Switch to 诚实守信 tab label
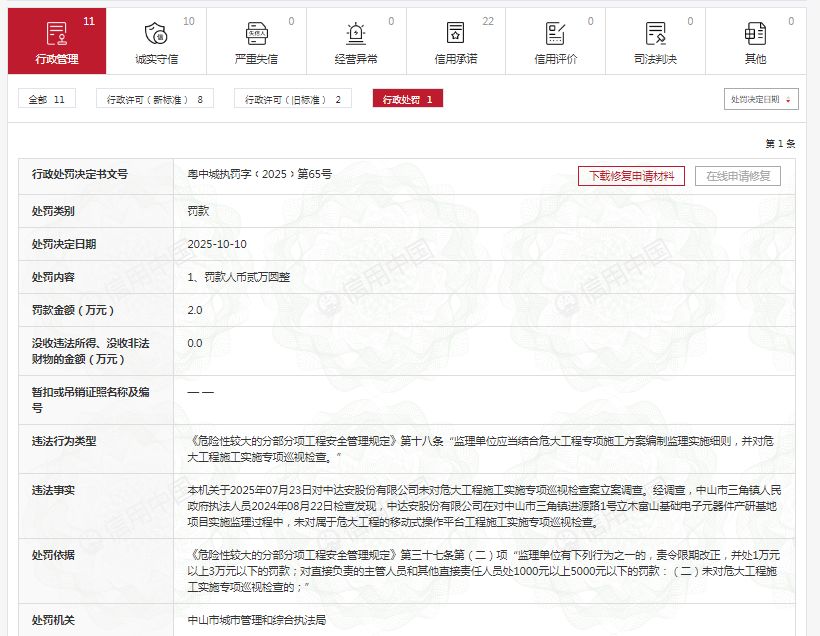Image resolution: width=820 pixels, height=636 pixels. pyautogui.click(x=156, y=59)
